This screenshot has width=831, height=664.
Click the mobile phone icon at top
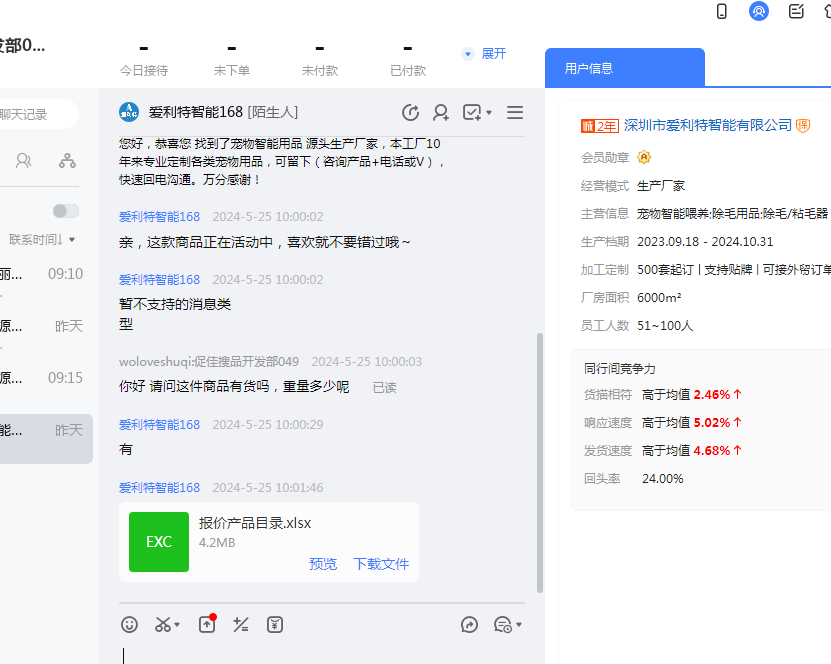point(722,11)
